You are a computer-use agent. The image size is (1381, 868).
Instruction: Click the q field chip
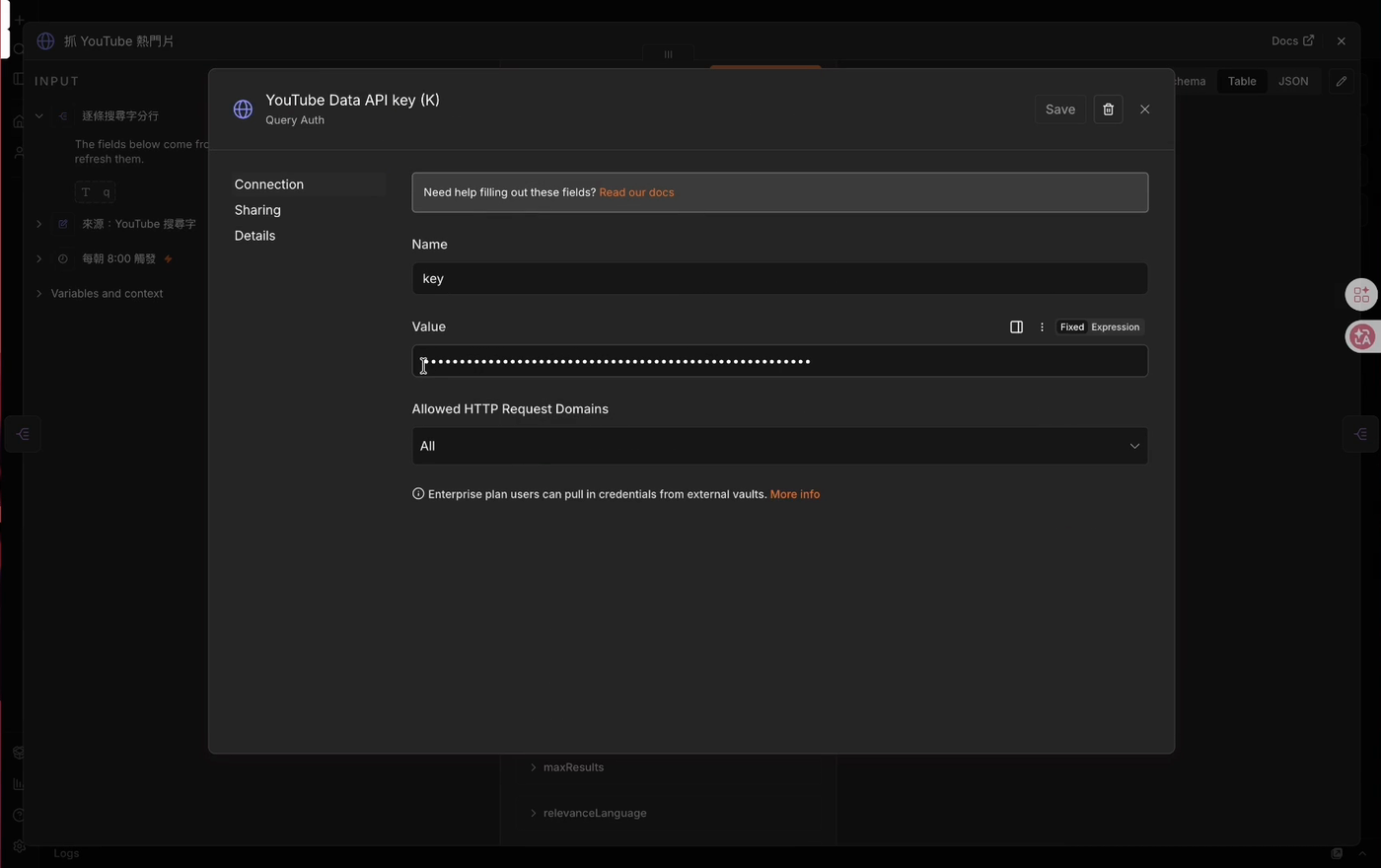pyautogui.click(x=96, y=192)
